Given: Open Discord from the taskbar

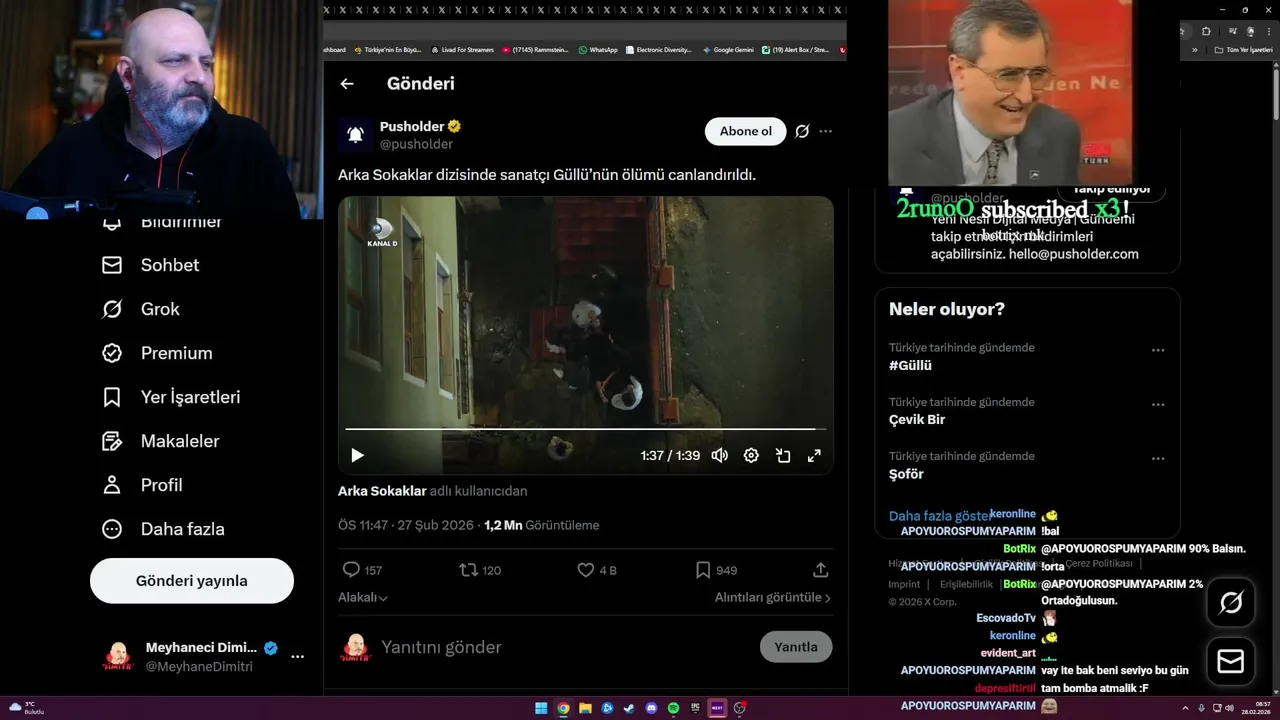Looking at the screenshot, I should coord(651,708).
